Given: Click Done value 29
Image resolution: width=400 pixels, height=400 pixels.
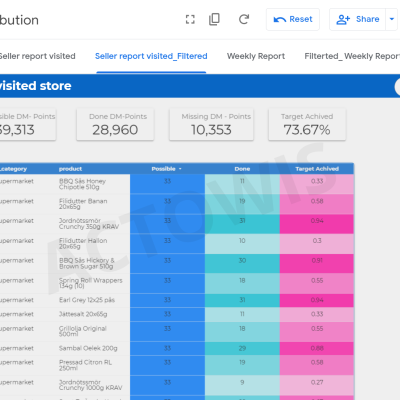Looking at the screenshot, I should pyautogui.click(x=242, y=348).
